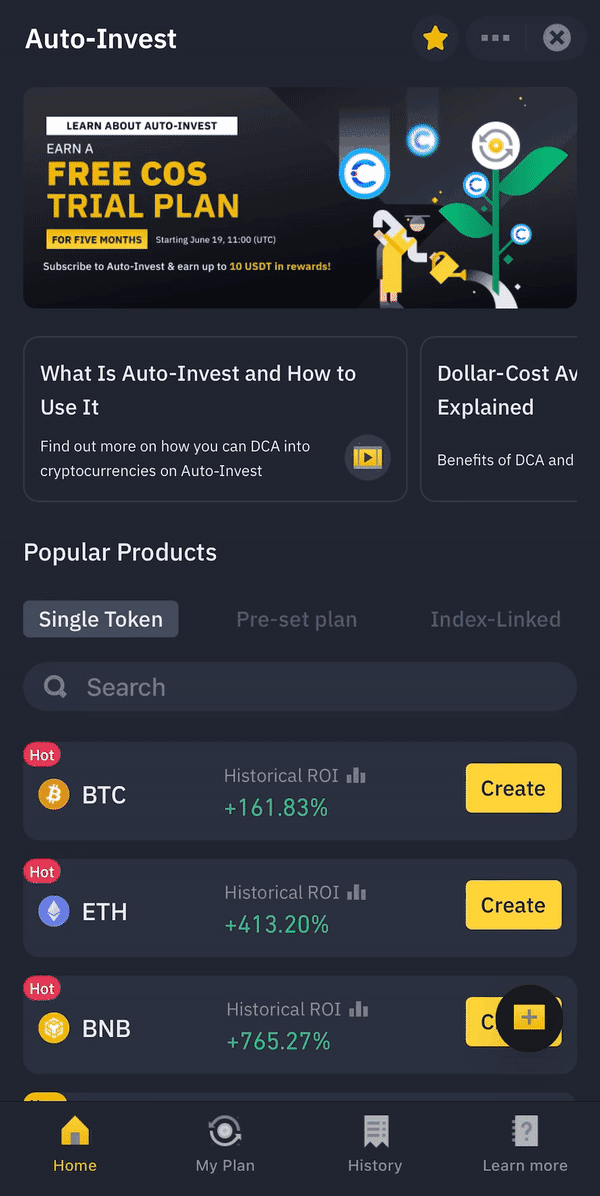Play the Auto-Invest tutorial video icon
Image resolution: width=600 pixels, height=1196 pixels.
tap(367, 457)
